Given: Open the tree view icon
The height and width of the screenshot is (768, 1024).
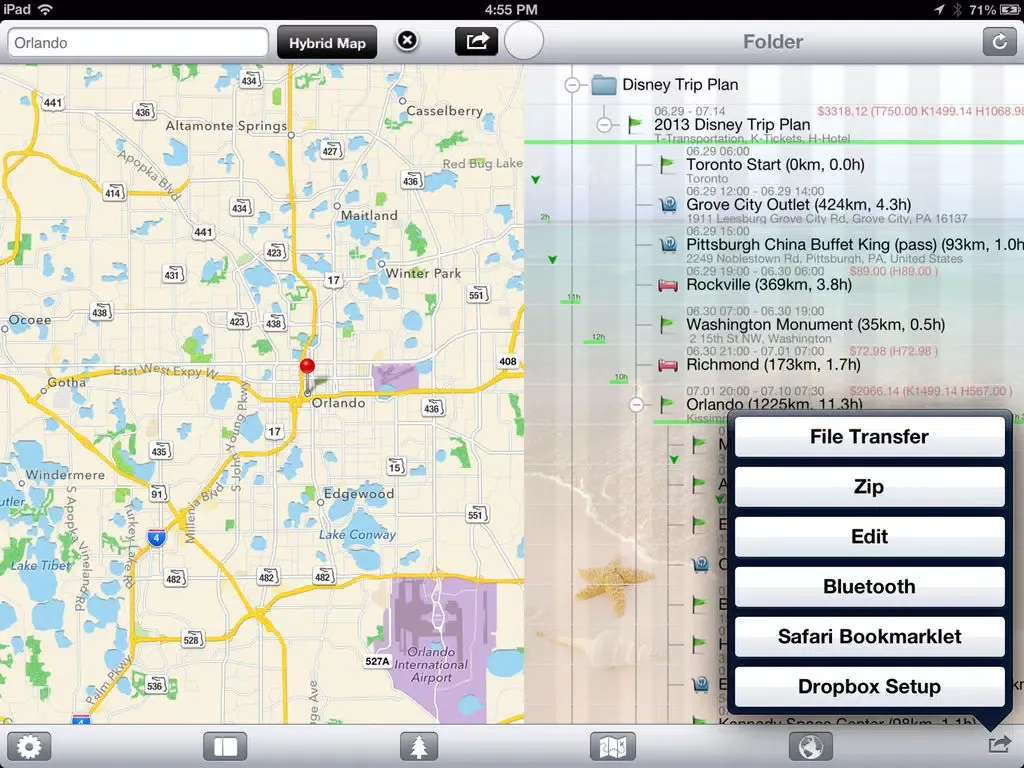Looking at the screenshot, I should (419, 746).
